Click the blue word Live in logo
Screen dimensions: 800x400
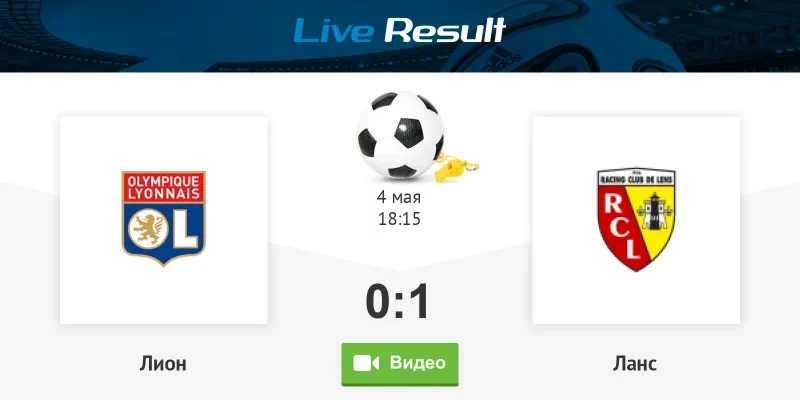click(x=334, y=30)
